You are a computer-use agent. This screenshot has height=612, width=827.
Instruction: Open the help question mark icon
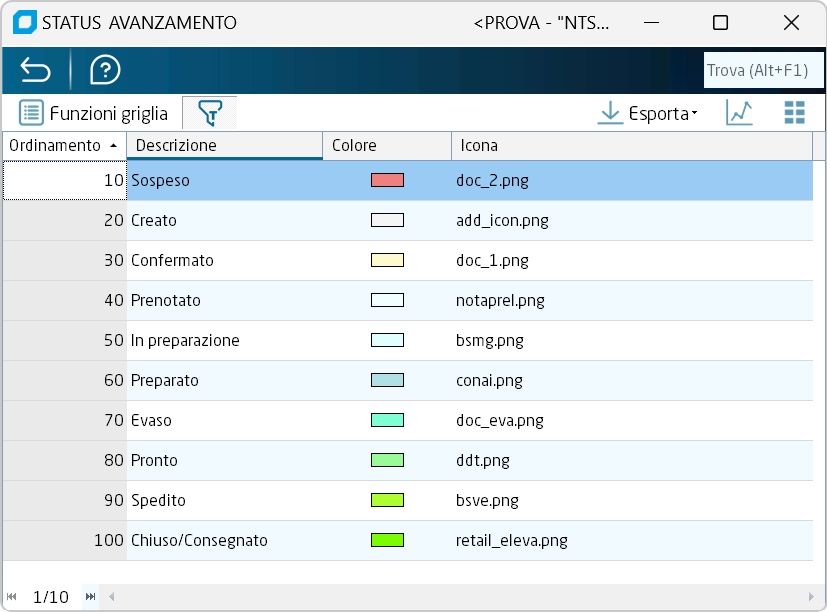point(105,70)
